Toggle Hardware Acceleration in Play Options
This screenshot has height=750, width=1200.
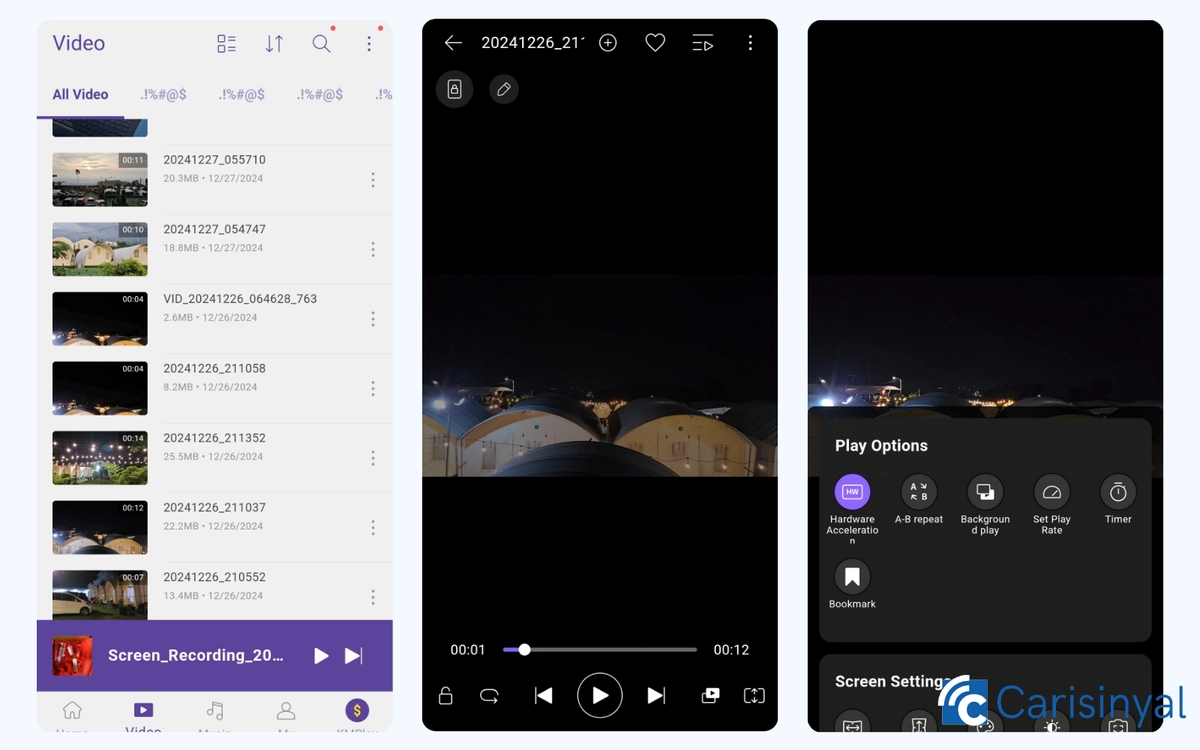click(852, 509)
